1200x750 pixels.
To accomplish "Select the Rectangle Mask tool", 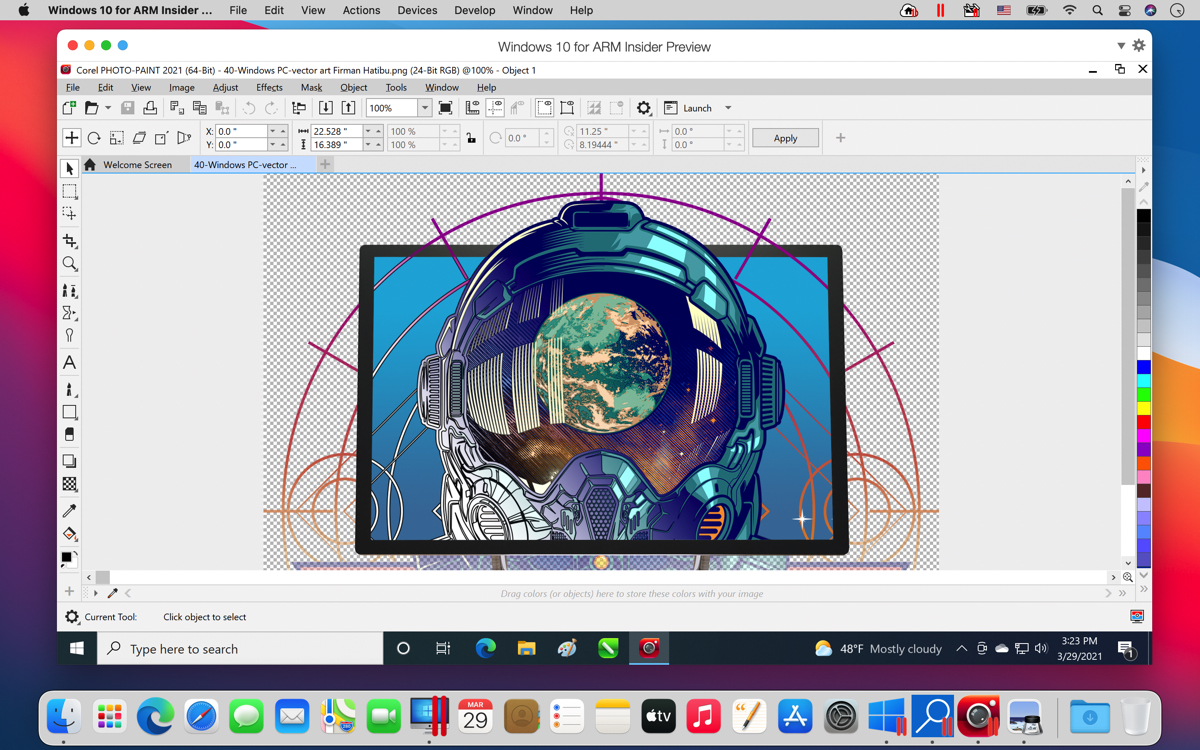I will 69,191.
